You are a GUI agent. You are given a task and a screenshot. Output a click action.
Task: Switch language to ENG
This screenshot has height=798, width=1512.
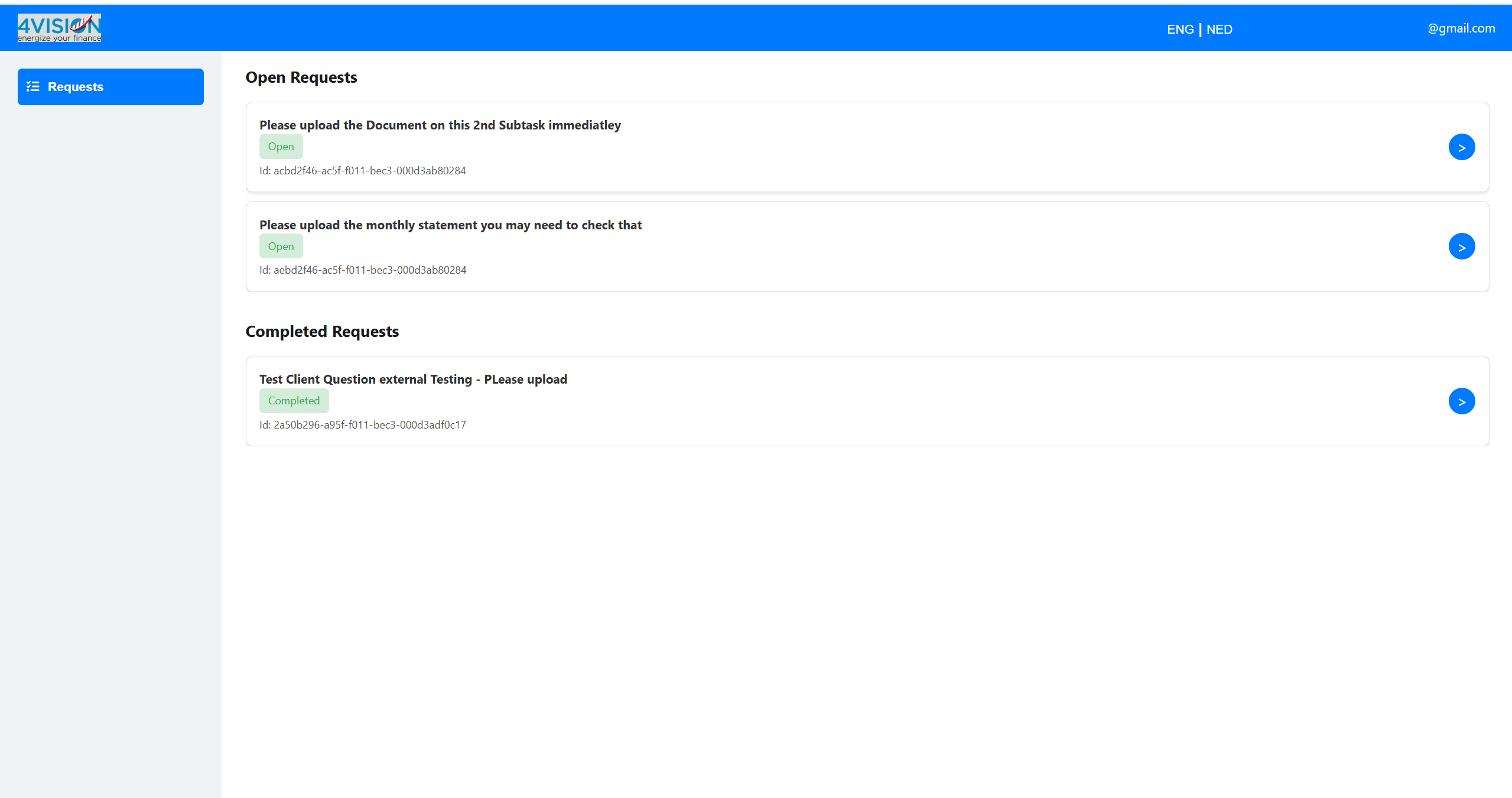coord(1180,30)
